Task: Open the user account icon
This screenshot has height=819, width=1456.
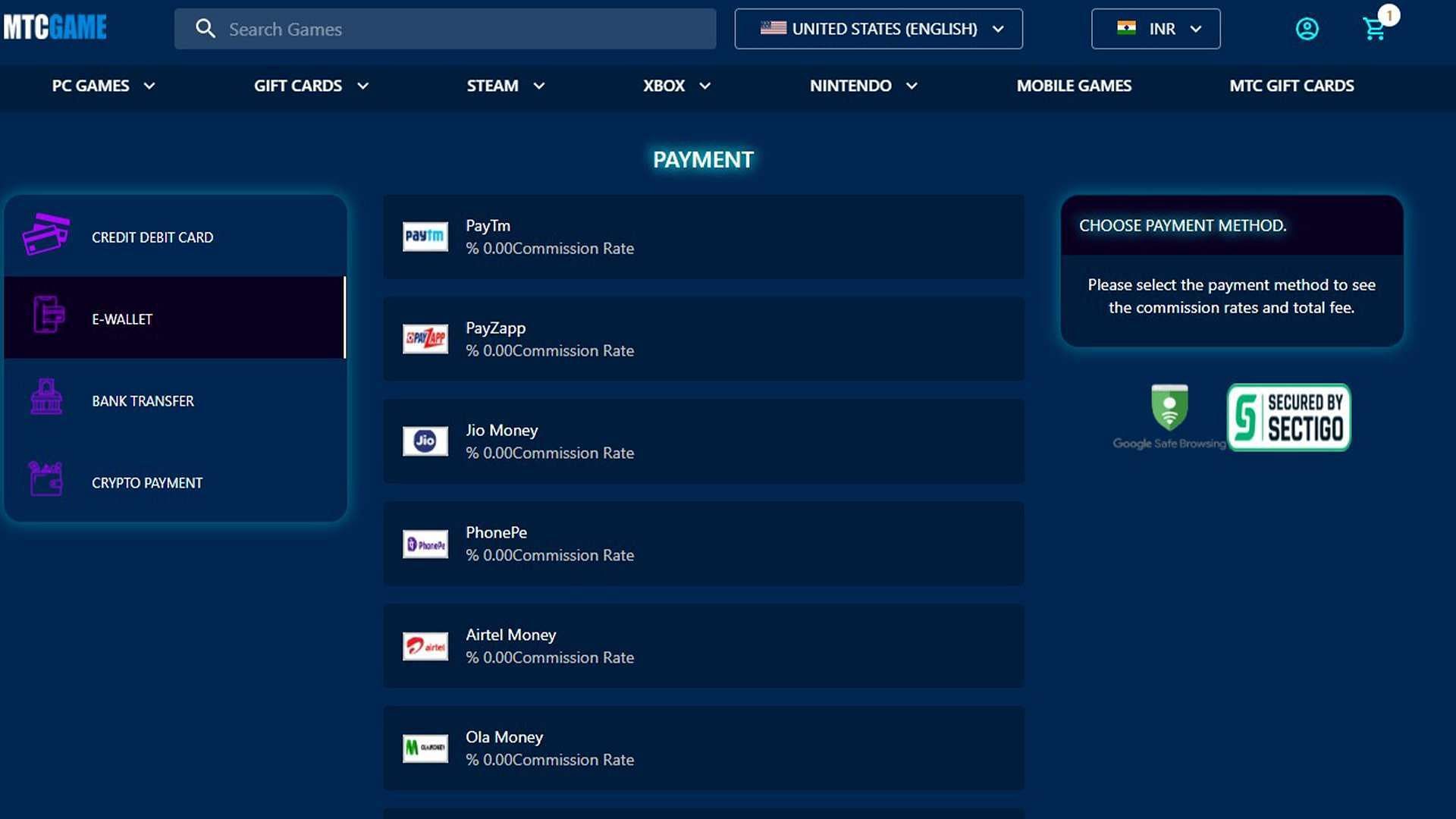Action: pyautogui.click(x=1307, y=29)
